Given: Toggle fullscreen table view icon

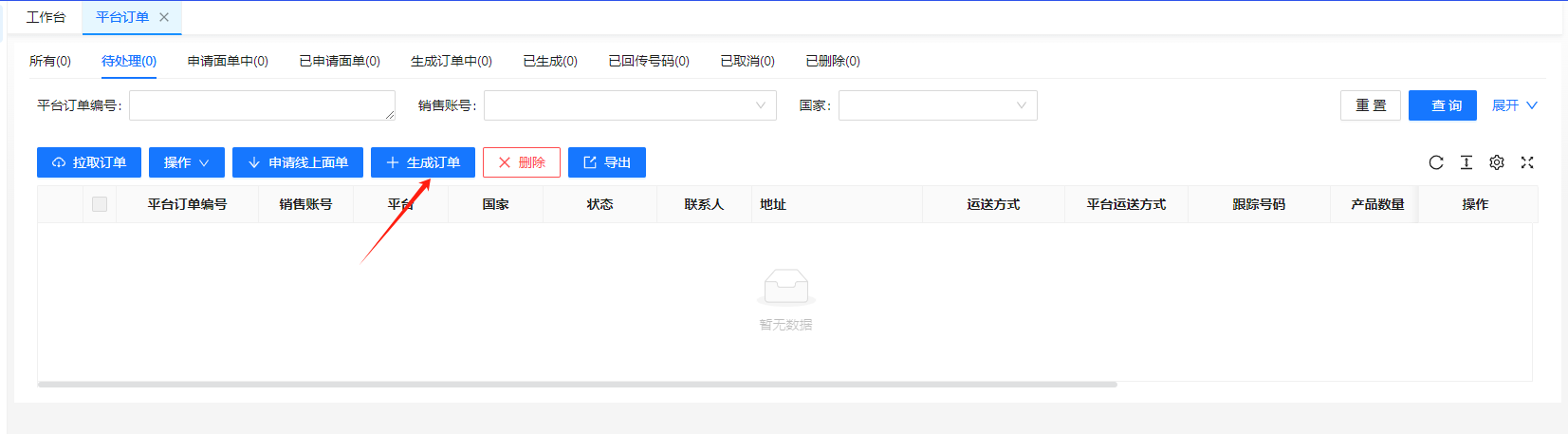Looking at the screenshot, I should 1527,162.
